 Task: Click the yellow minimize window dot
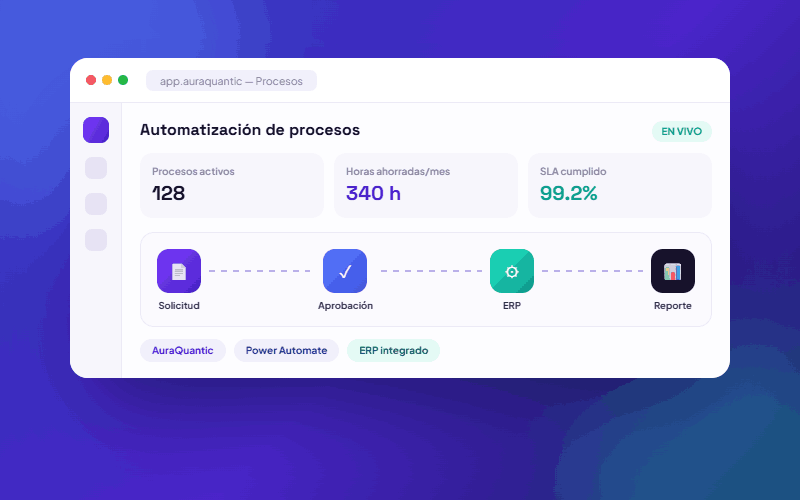(x=107, y=80)
